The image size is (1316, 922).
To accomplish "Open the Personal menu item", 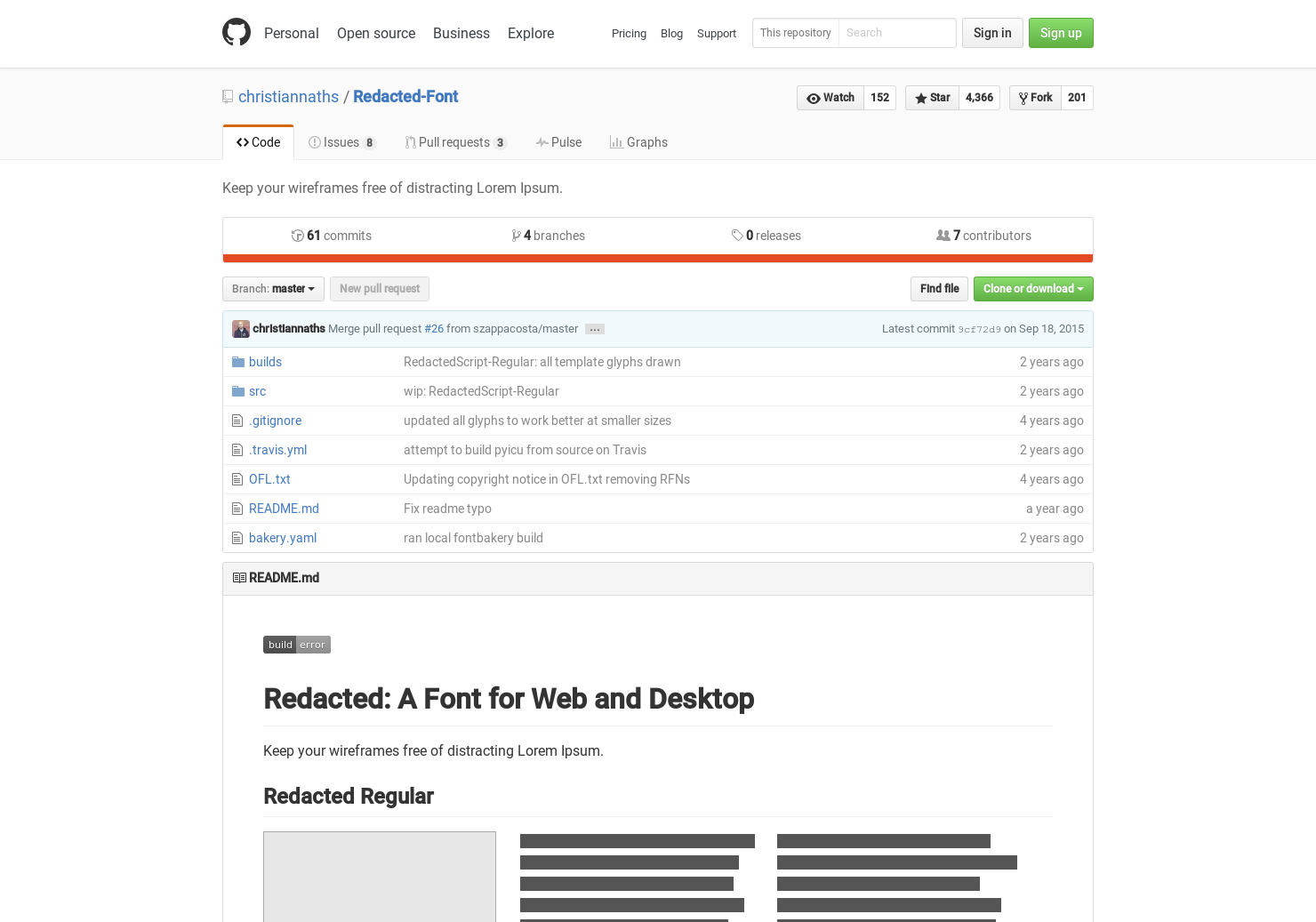I will pos(292,33).
